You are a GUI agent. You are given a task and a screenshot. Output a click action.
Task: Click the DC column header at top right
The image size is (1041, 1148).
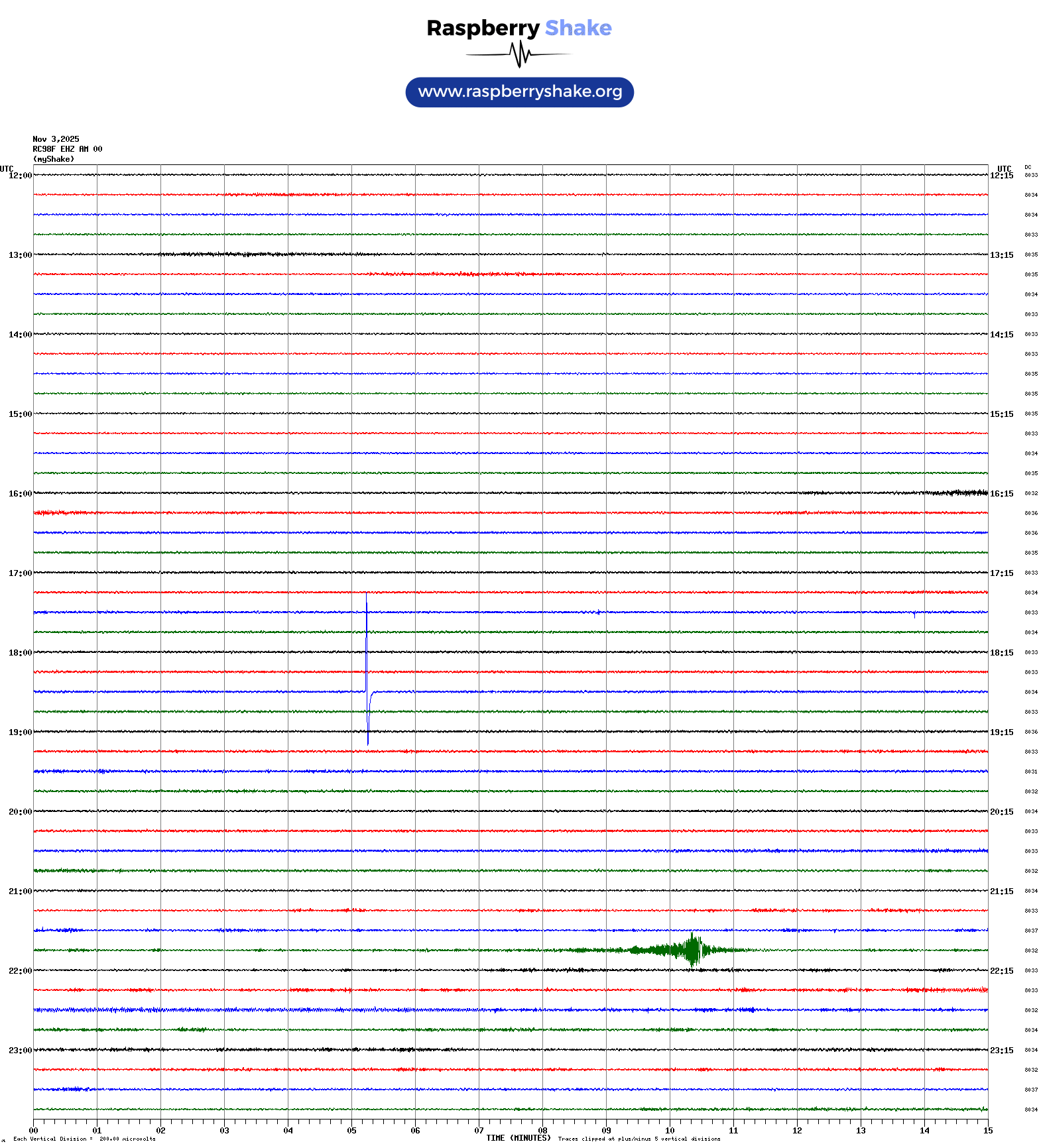point(1028,167)
